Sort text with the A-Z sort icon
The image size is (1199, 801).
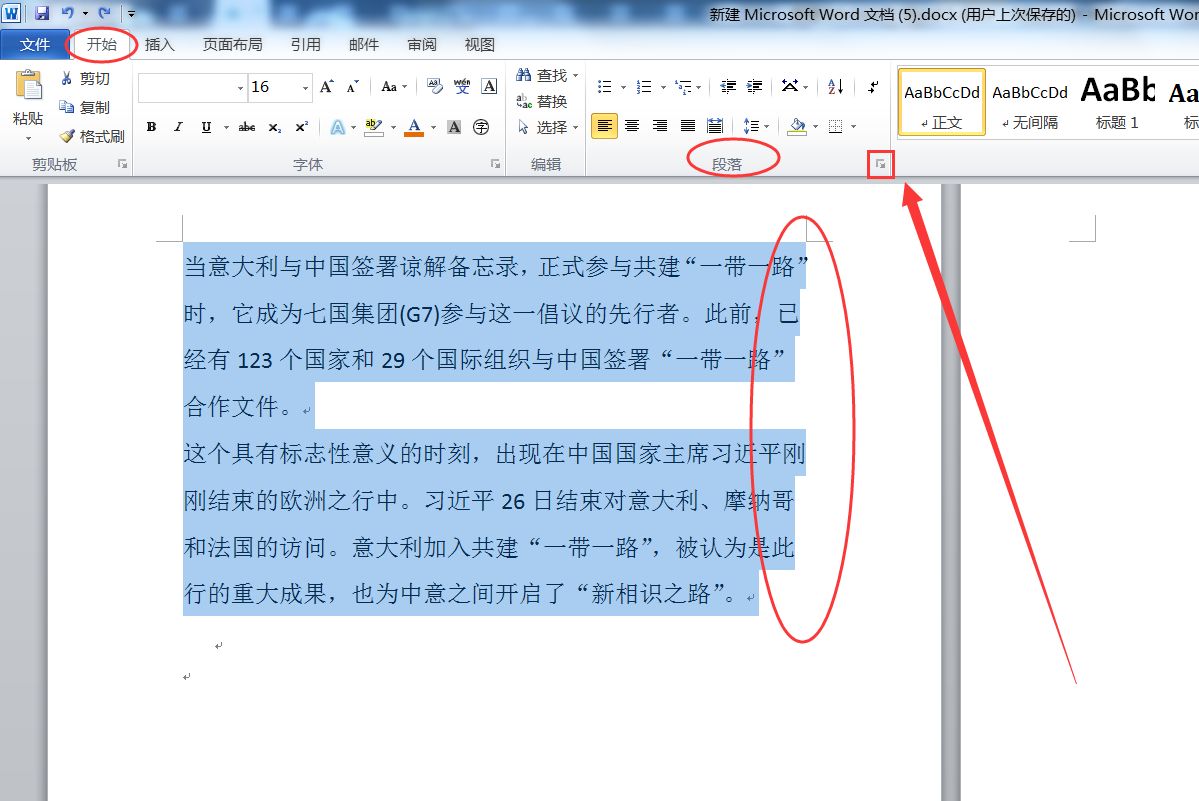tap(836, 86)
